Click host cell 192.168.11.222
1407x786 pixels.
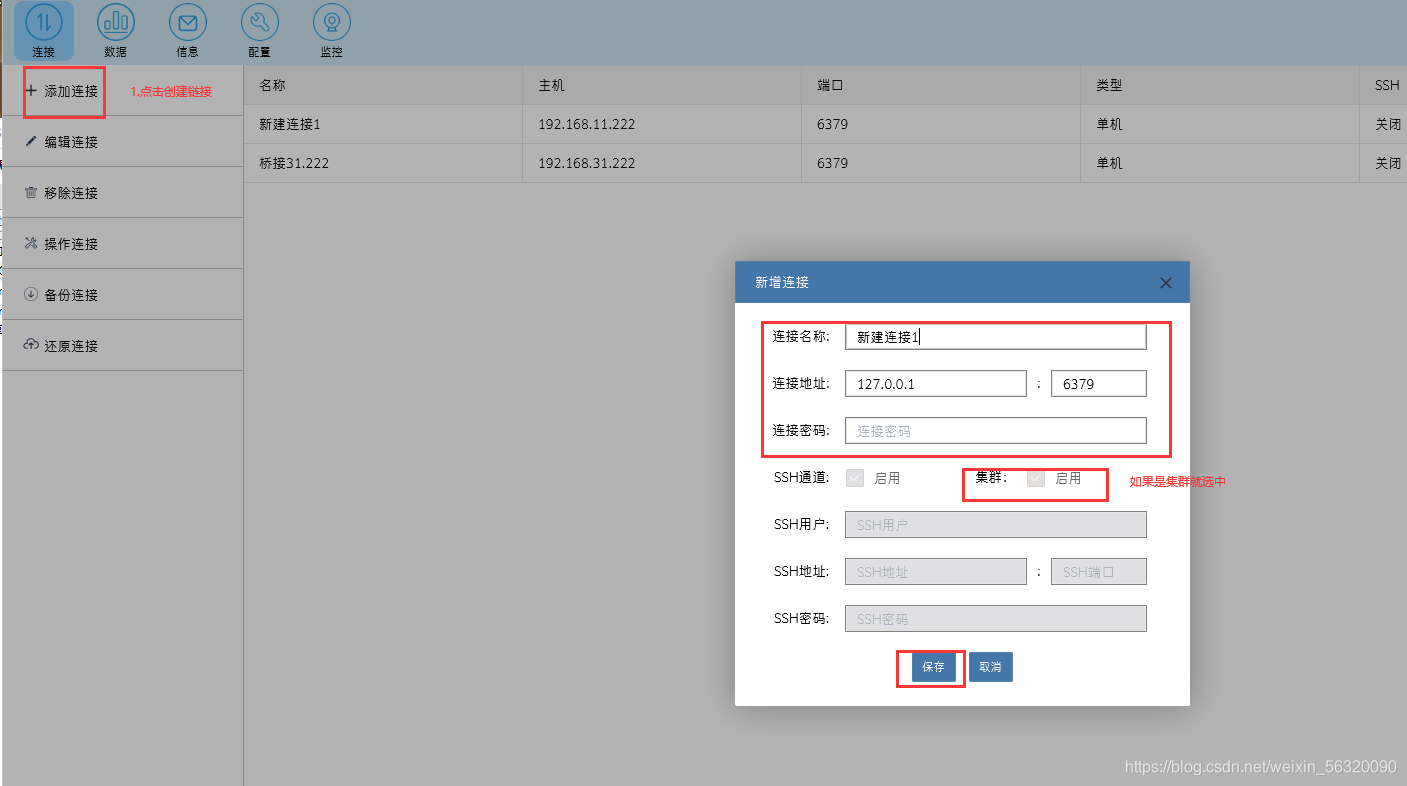point(586,125)
